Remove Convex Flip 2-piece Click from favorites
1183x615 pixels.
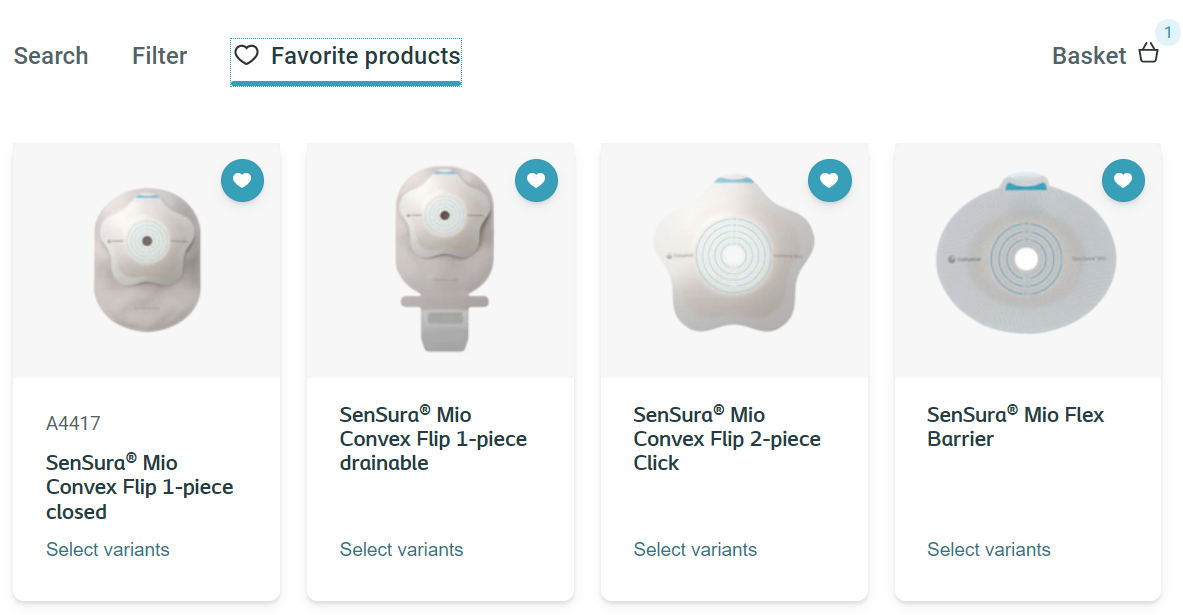click(829, 181)
